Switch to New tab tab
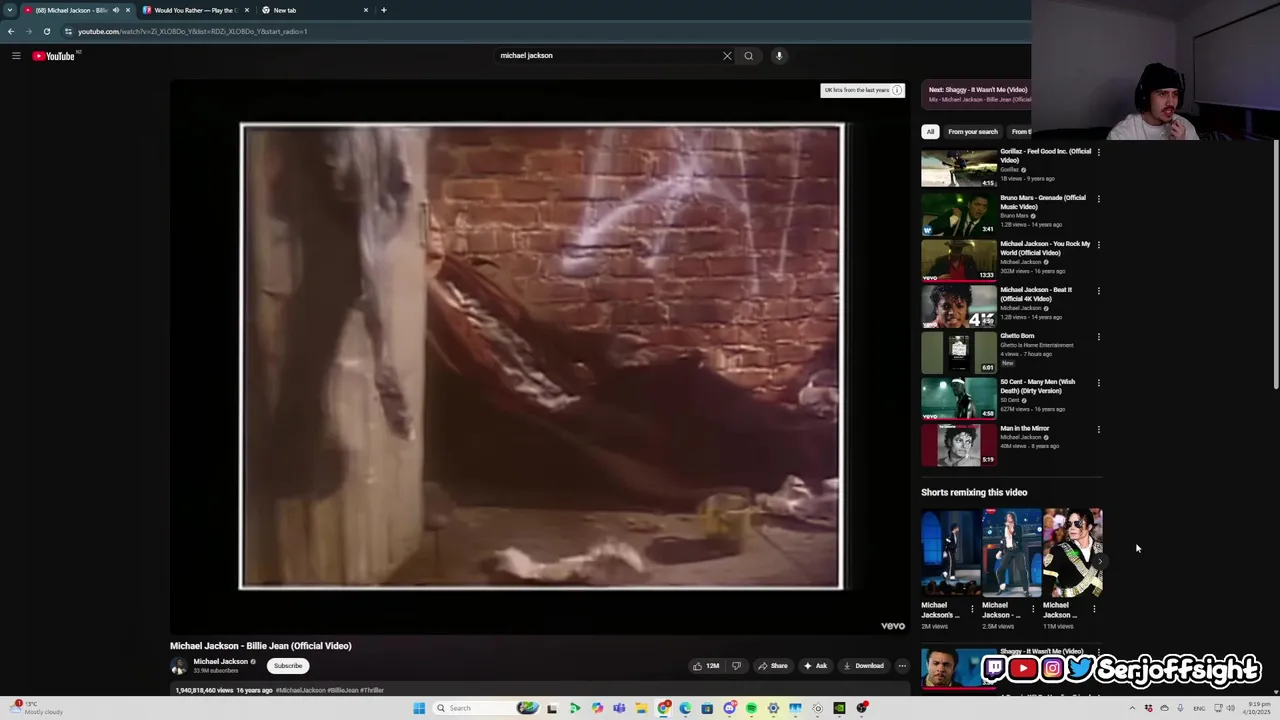This screenshot has height=720, width=1280. tap(315, 10)
